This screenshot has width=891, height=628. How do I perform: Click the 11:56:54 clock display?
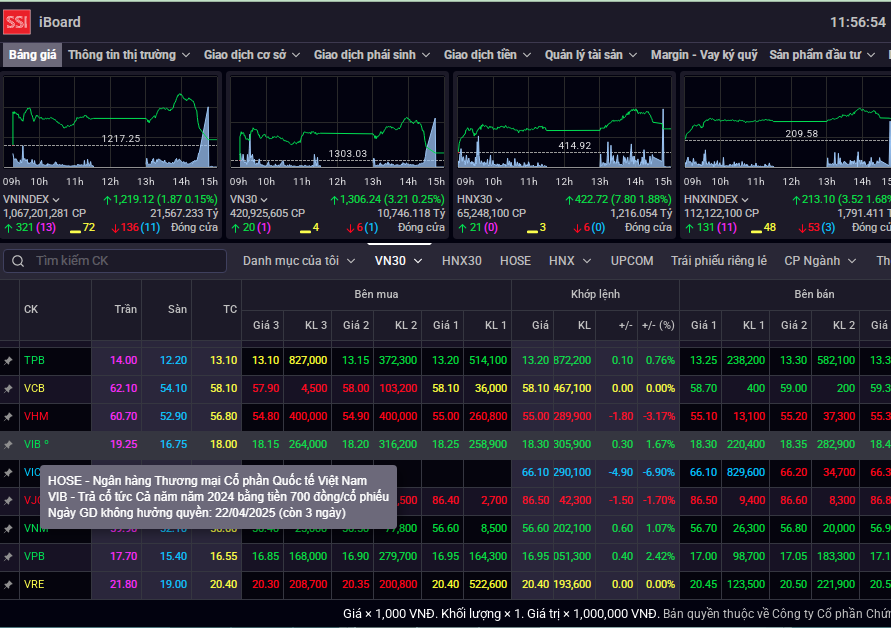tap(857, 22)
